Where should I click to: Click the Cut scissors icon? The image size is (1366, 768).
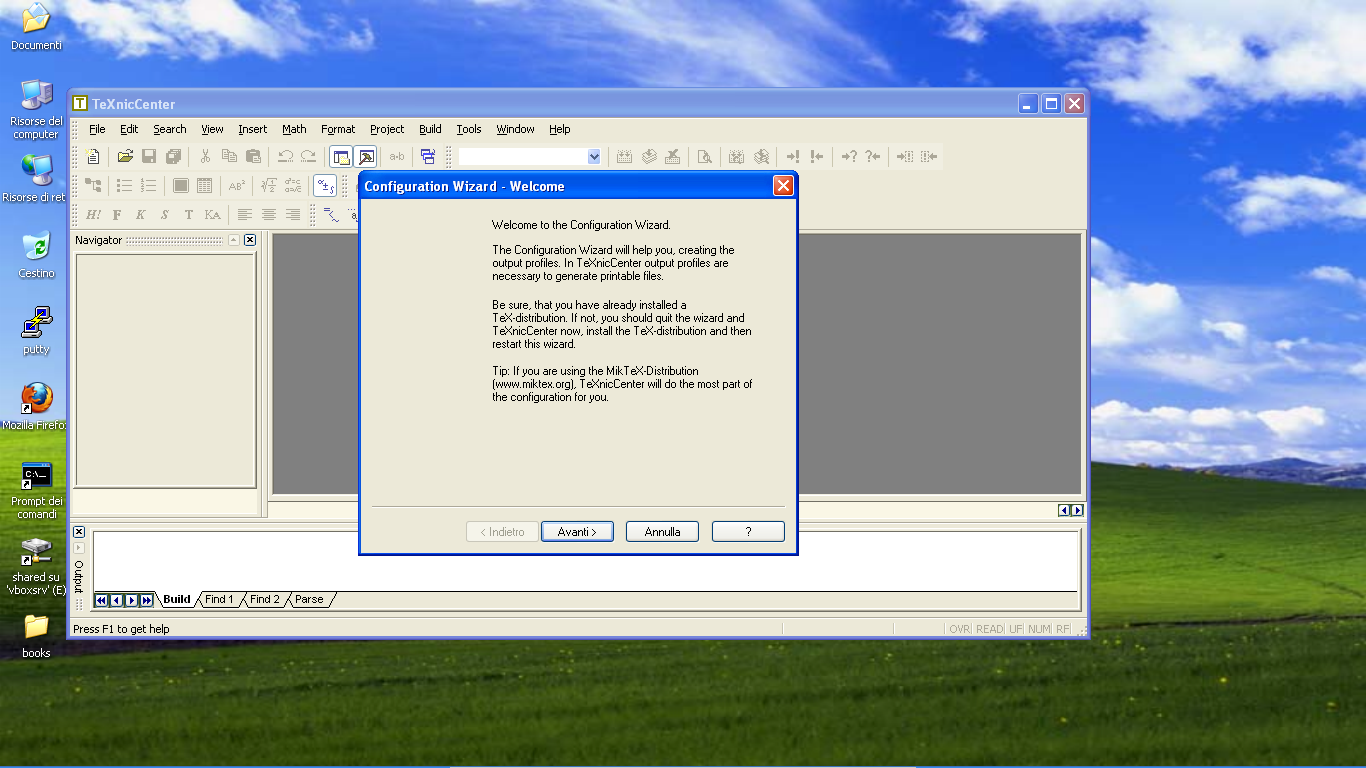[x=205, y=156]
